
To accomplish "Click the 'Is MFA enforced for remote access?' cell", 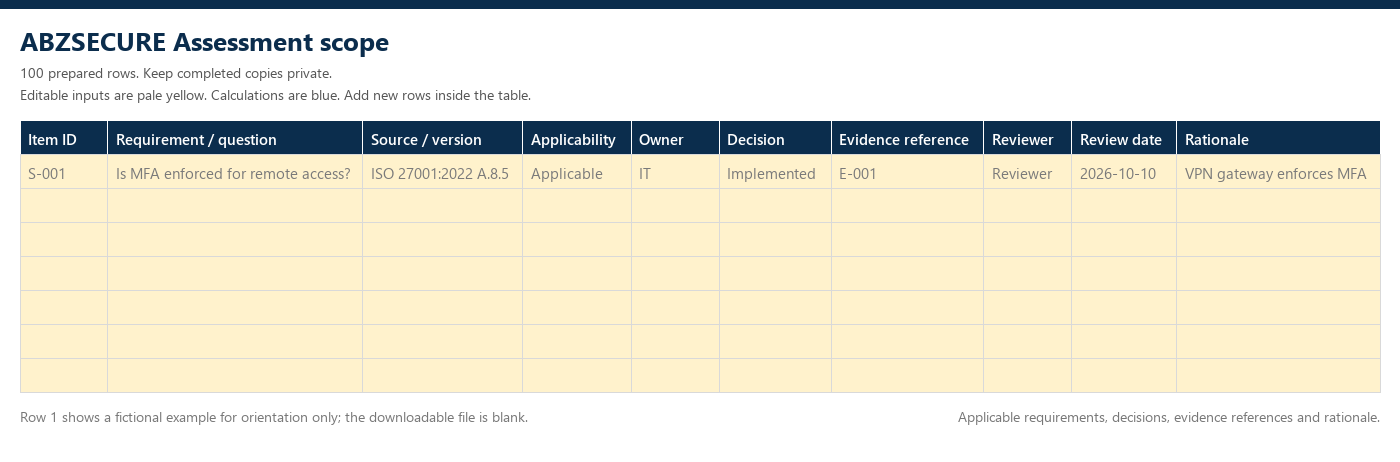I will [235, 172].
